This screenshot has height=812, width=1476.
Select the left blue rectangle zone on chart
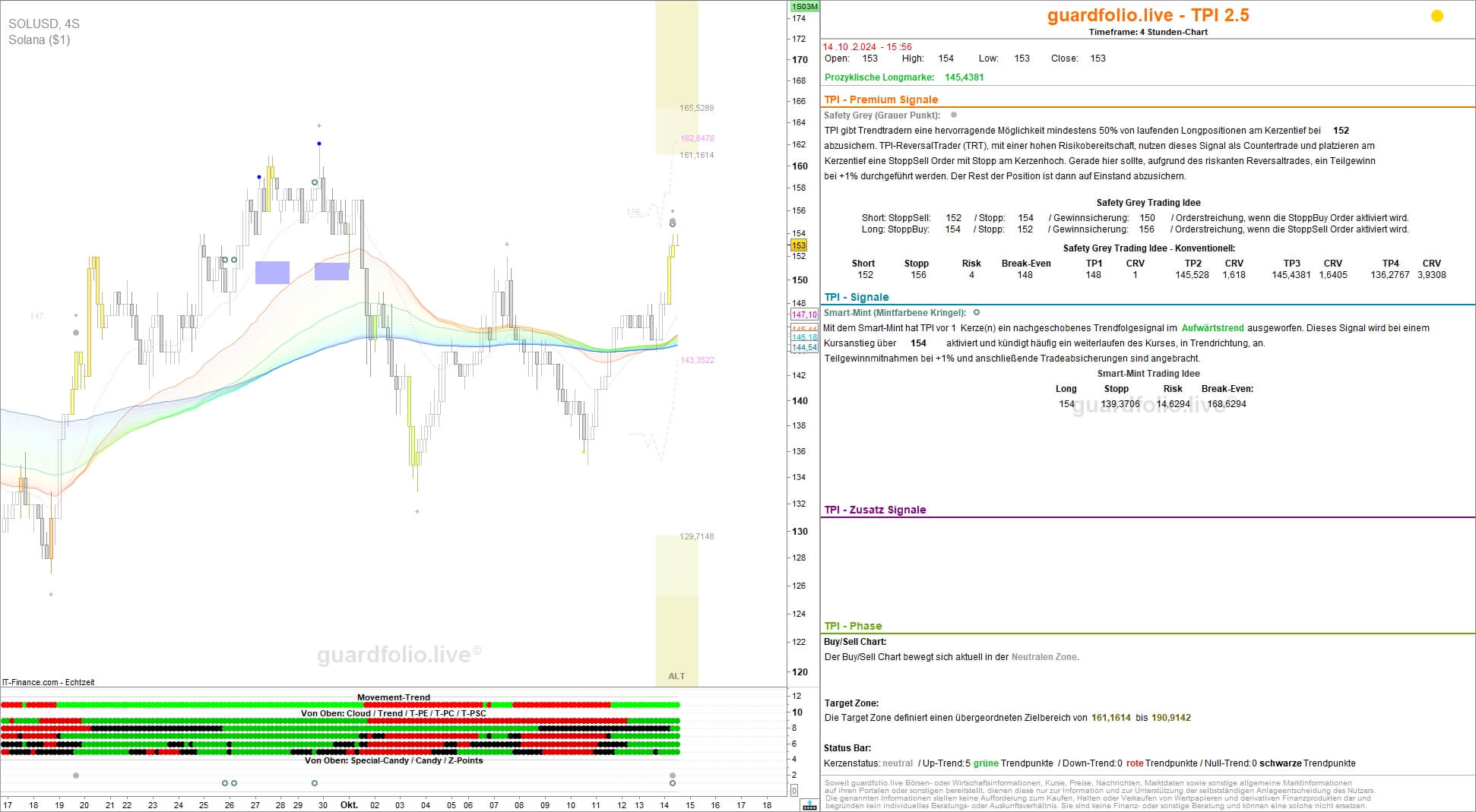272,272
